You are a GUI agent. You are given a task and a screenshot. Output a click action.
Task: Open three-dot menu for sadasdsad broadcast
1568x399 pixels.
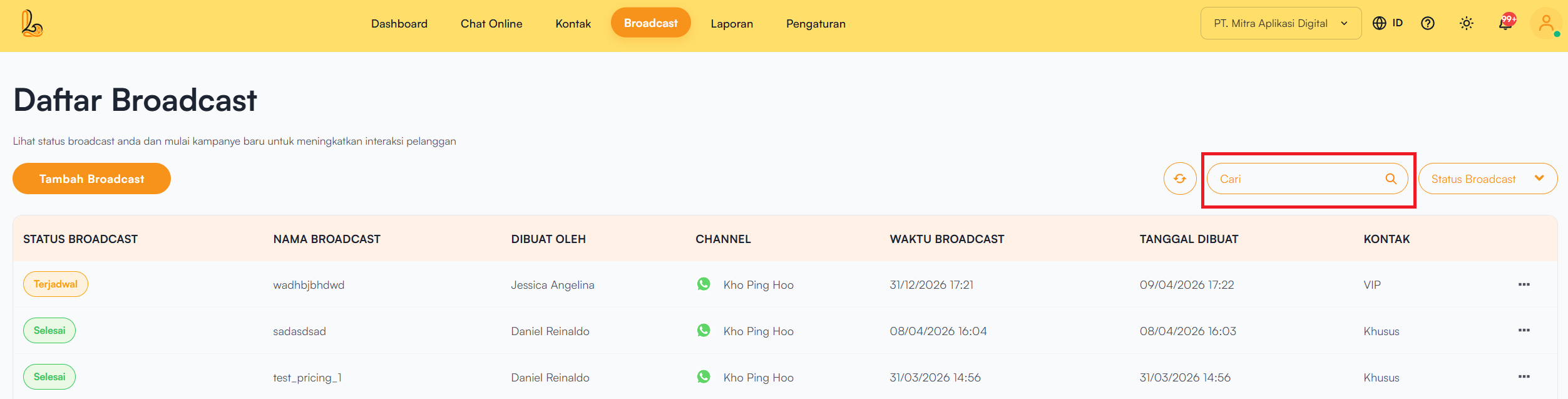pos(1524,330)
